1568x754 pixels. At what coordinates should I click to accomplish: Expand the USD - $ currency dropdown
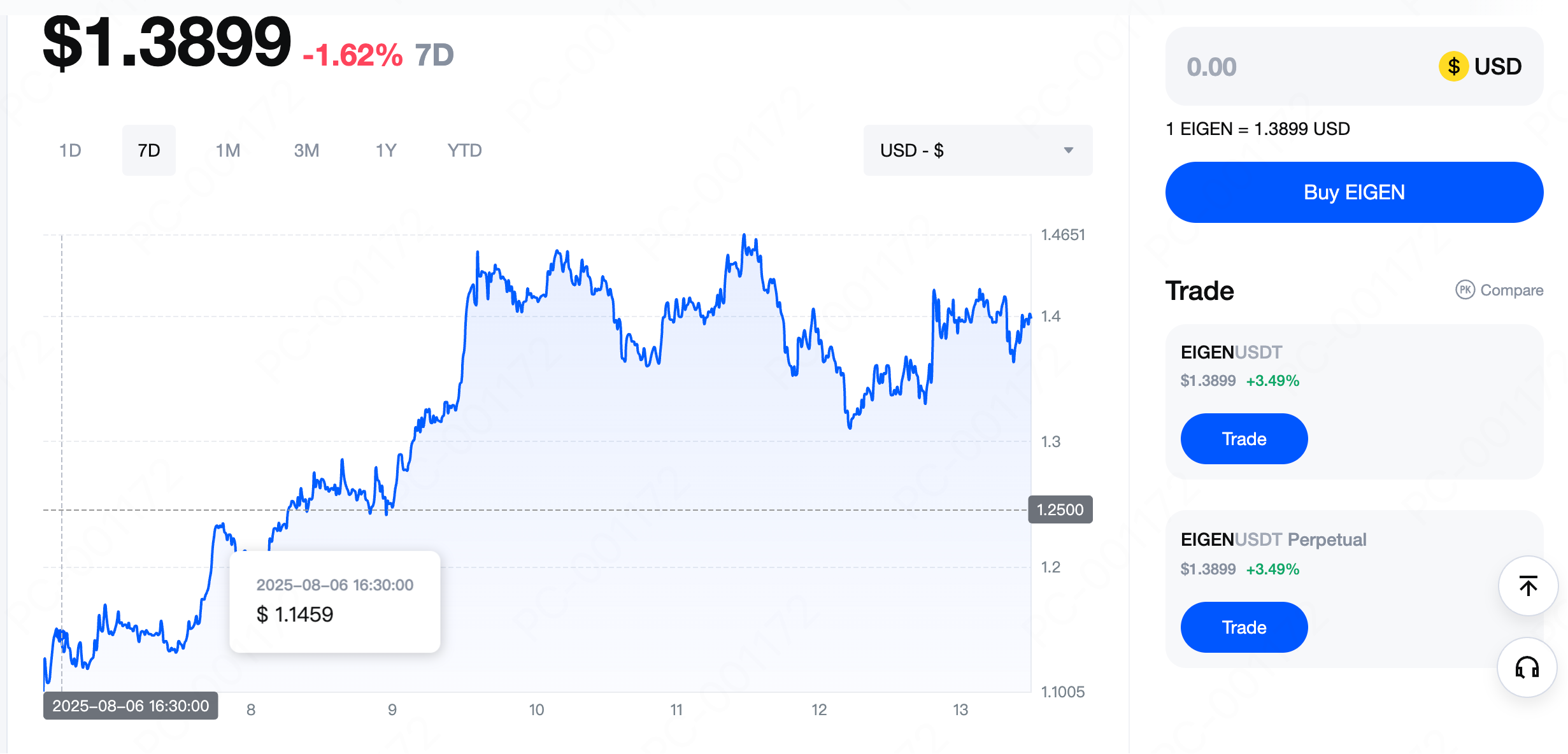(977, 150)
